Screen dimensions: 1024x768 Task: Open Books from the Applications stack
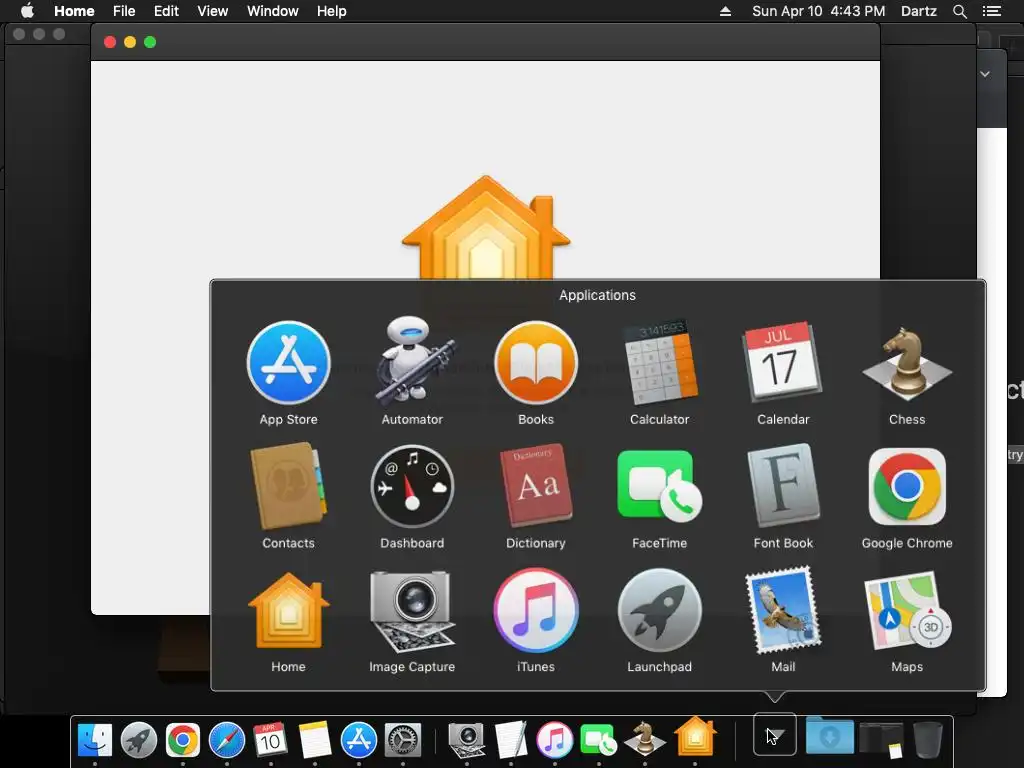tap(536, 363)
